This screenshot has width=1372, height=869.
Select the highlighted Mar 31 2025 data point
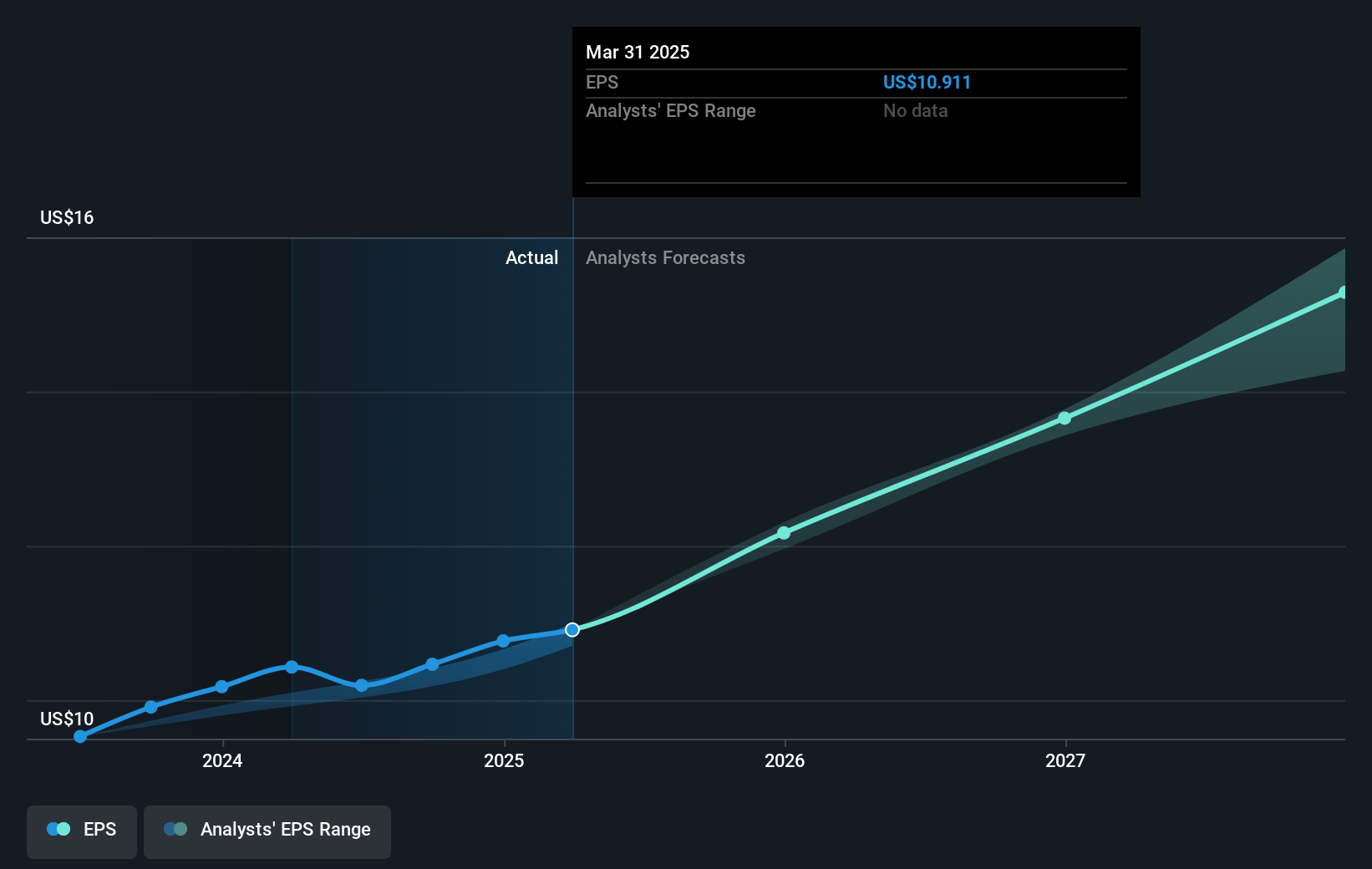[x=572, y=630]
